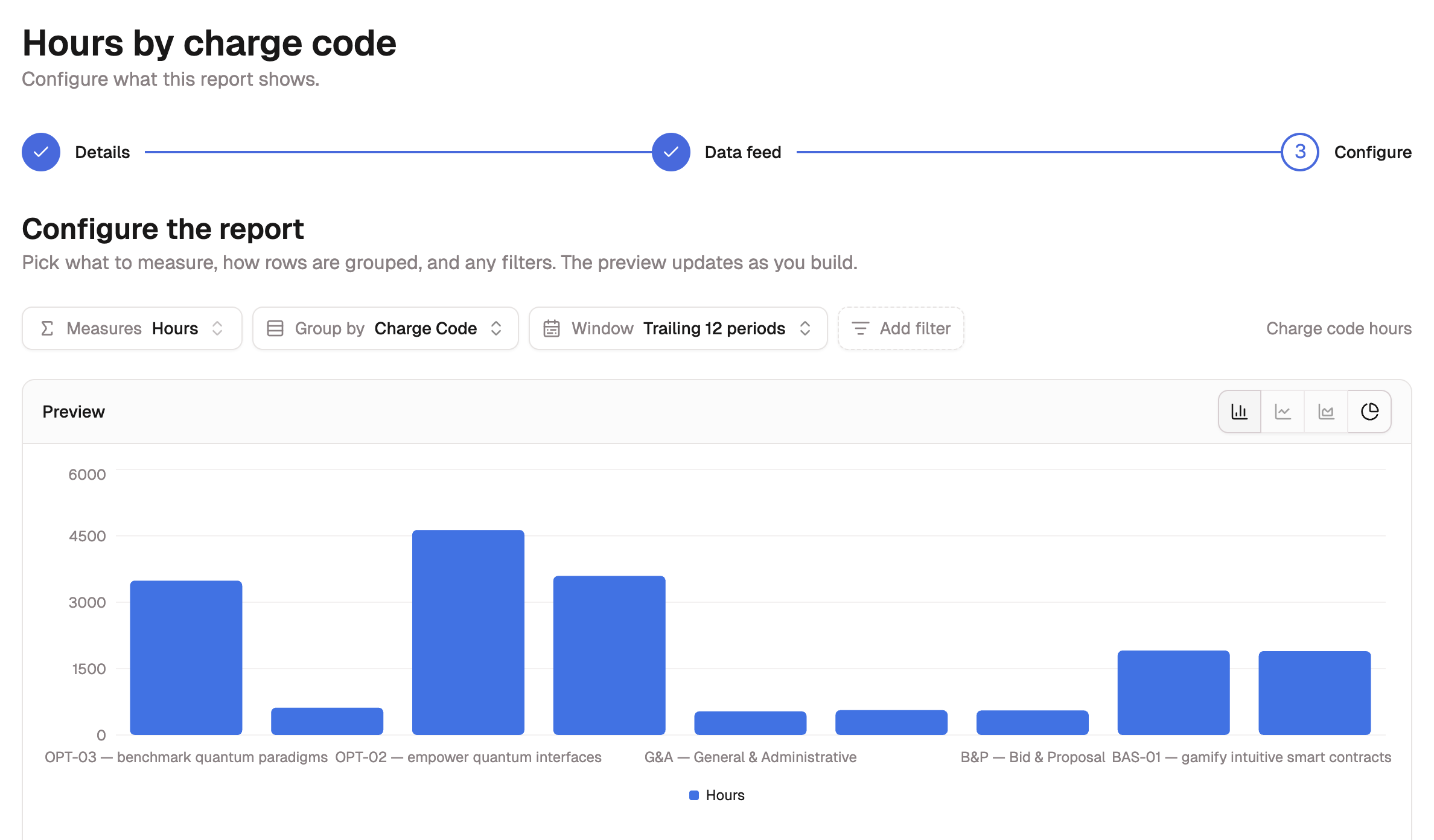Click the Hours legend label
Image resolution: width=1434 pixels, height=840 pixels.
(x=725, y=795)
